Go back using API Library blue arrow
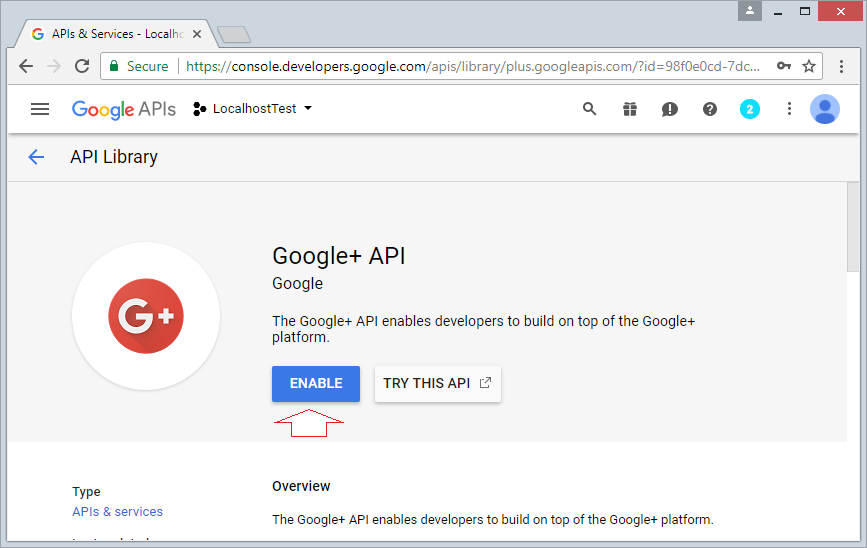This screenshot has width=867, height=548. pos(36,157)
